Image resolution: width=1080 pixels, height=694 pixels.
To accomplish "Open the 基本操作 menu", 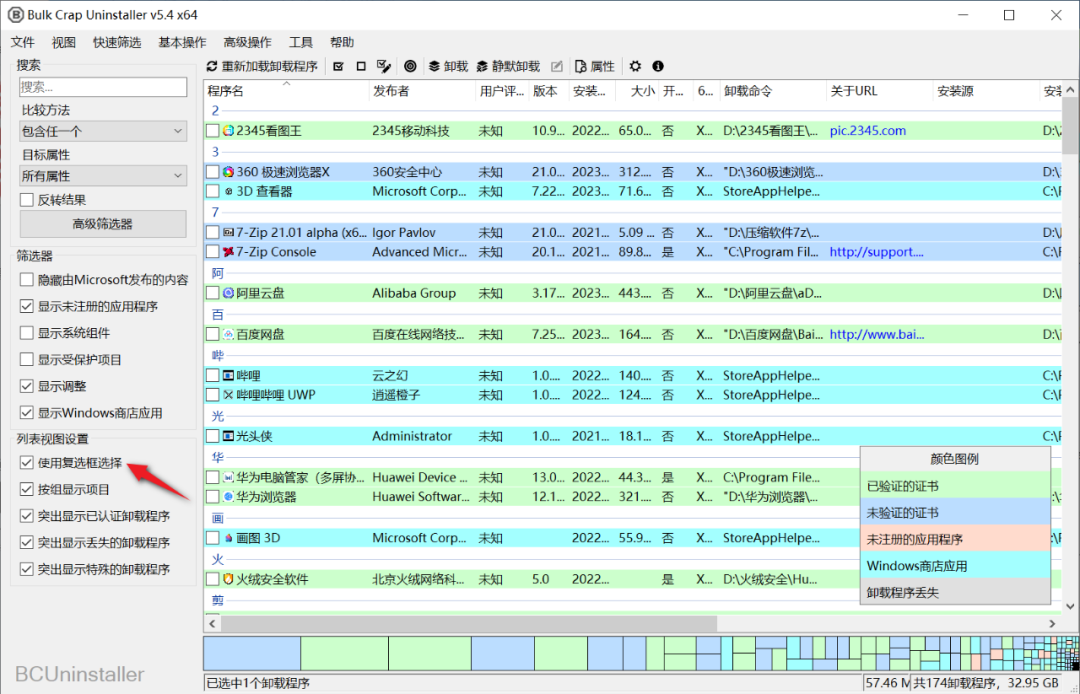I will [183, 43].
